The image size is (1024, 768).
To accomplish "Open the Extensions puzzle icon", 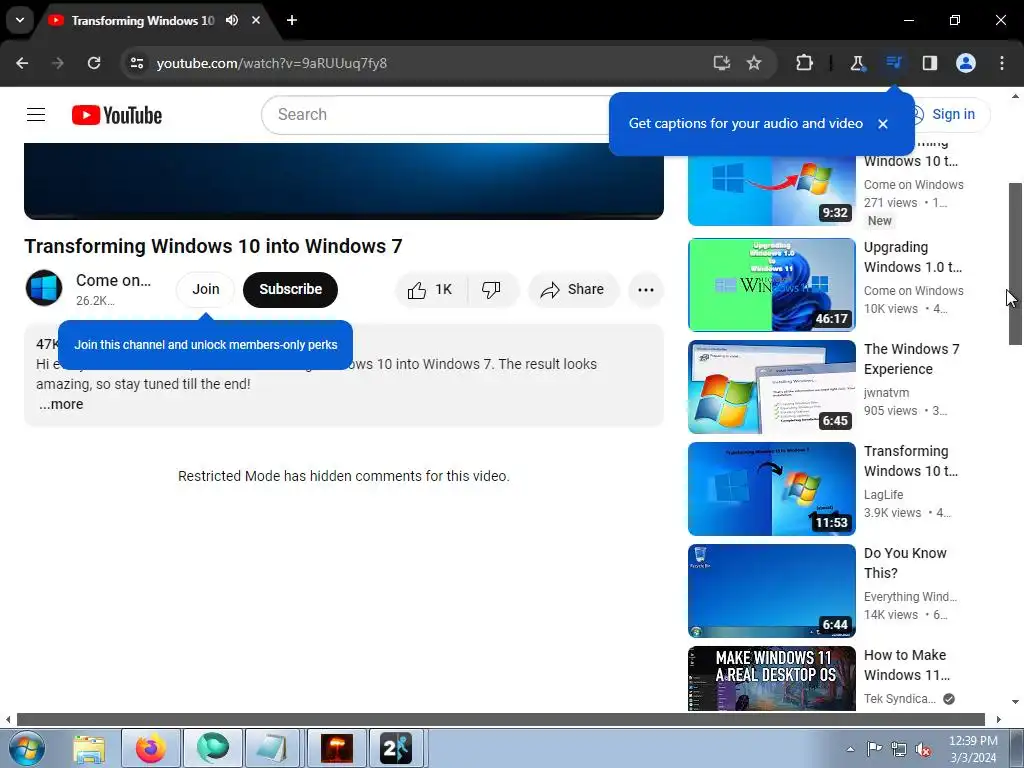I will (805, 63).
